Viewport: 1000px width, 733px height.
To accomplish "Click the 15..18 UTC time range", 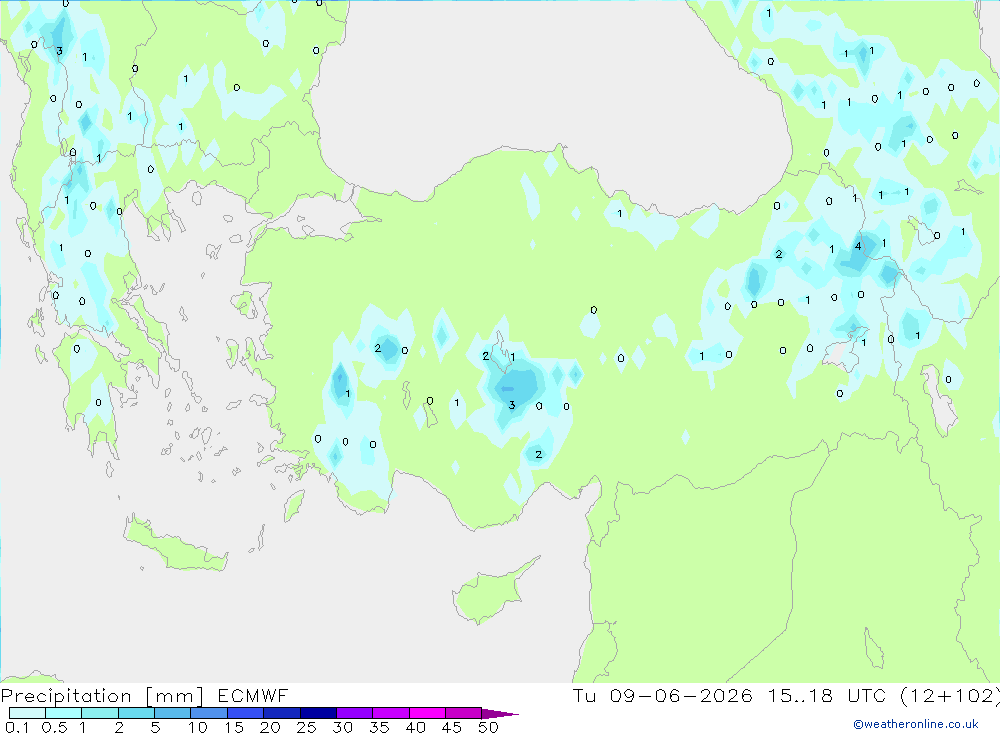I will tap(827, 695).
